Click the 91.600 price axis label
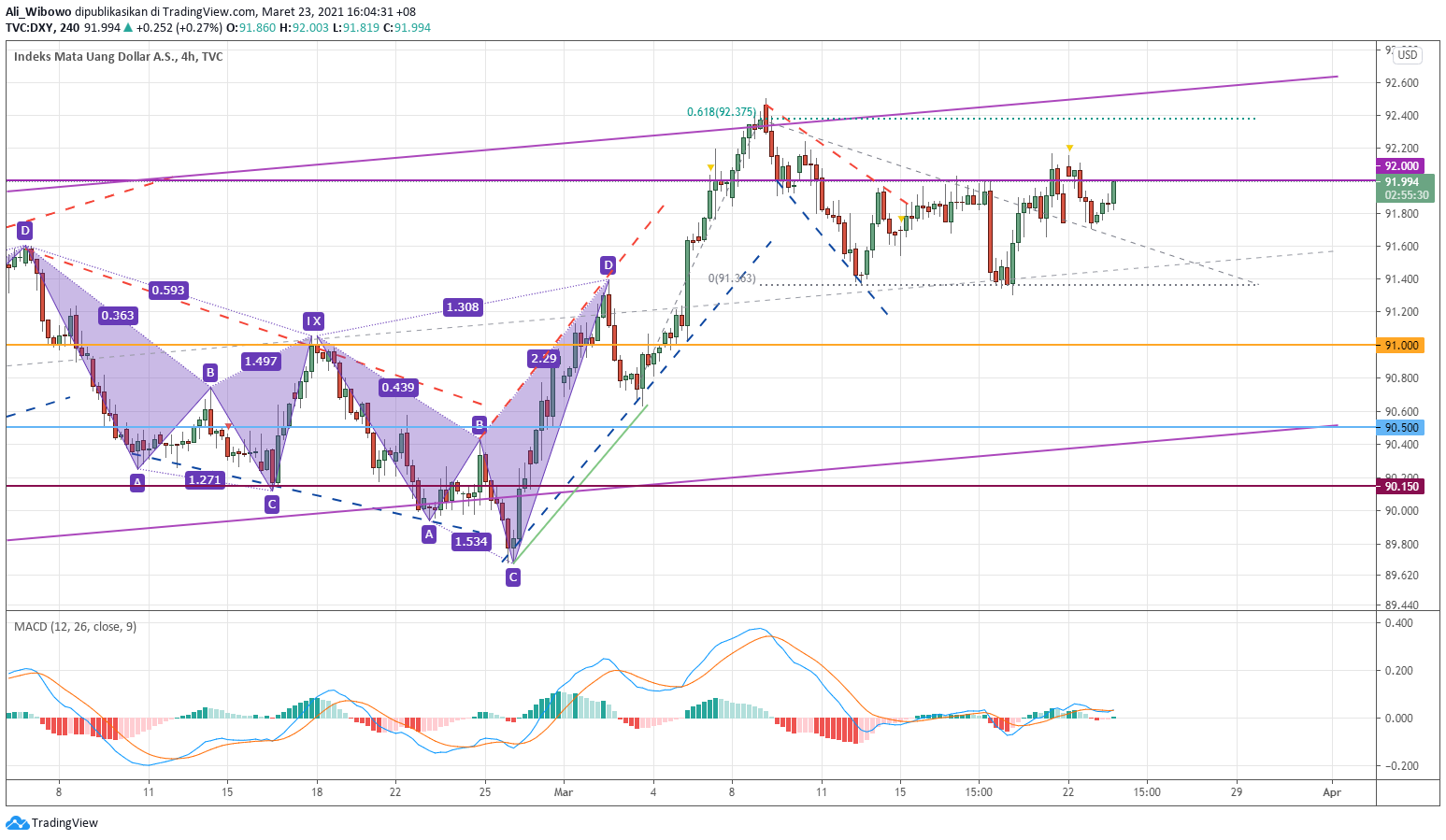Screen dimensions: 1446x840 coord(1401,247)
